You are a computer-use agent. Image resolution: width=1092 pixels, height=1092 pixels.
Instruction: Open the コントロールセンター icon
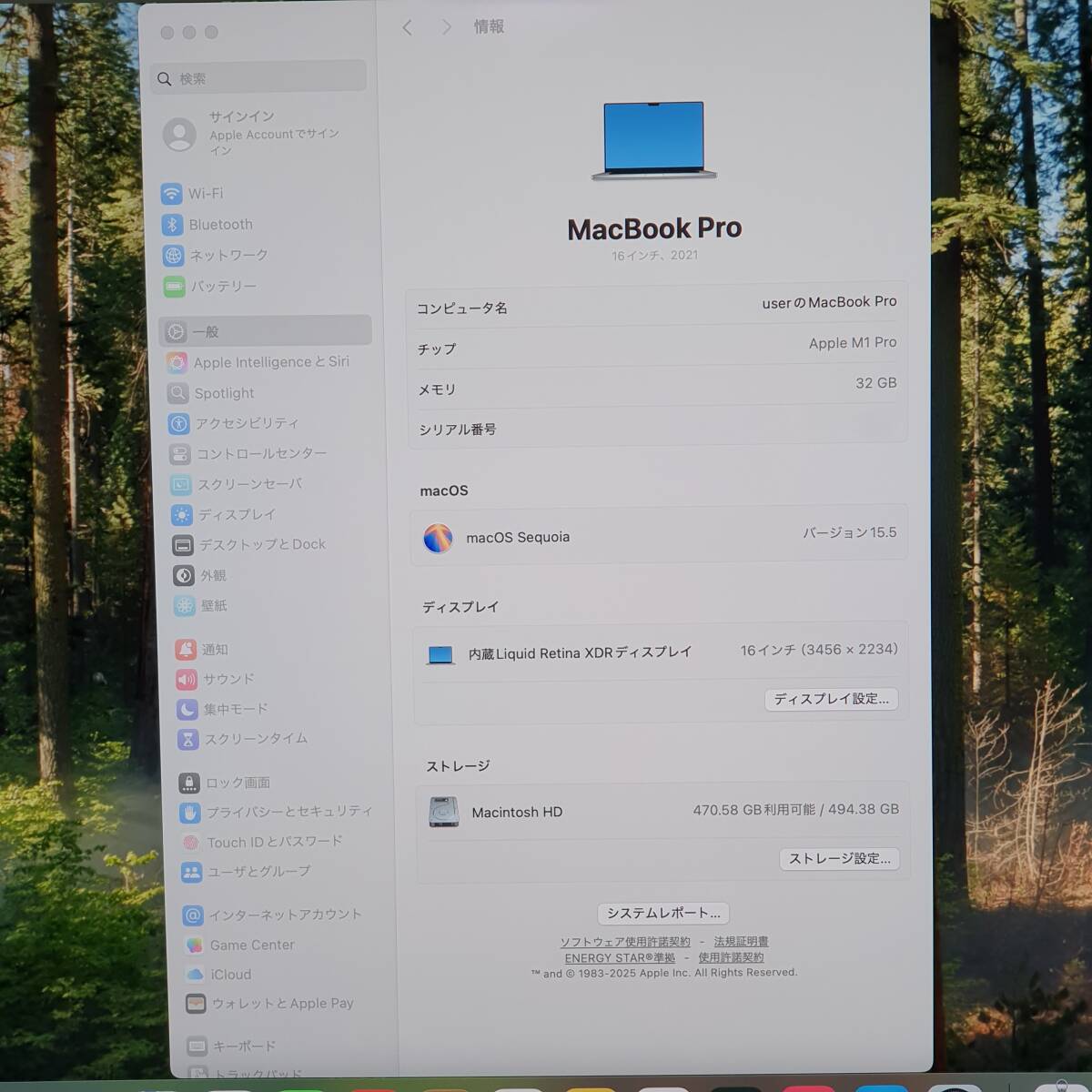click(x=179, y=453)
